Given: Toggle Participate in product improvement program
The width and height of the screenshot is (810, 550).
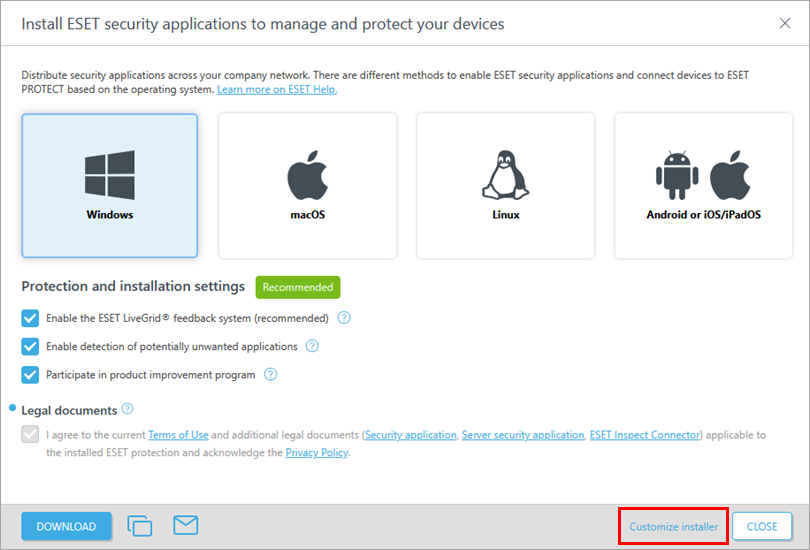Looking at the screenshot, I should tap(30, 375).
